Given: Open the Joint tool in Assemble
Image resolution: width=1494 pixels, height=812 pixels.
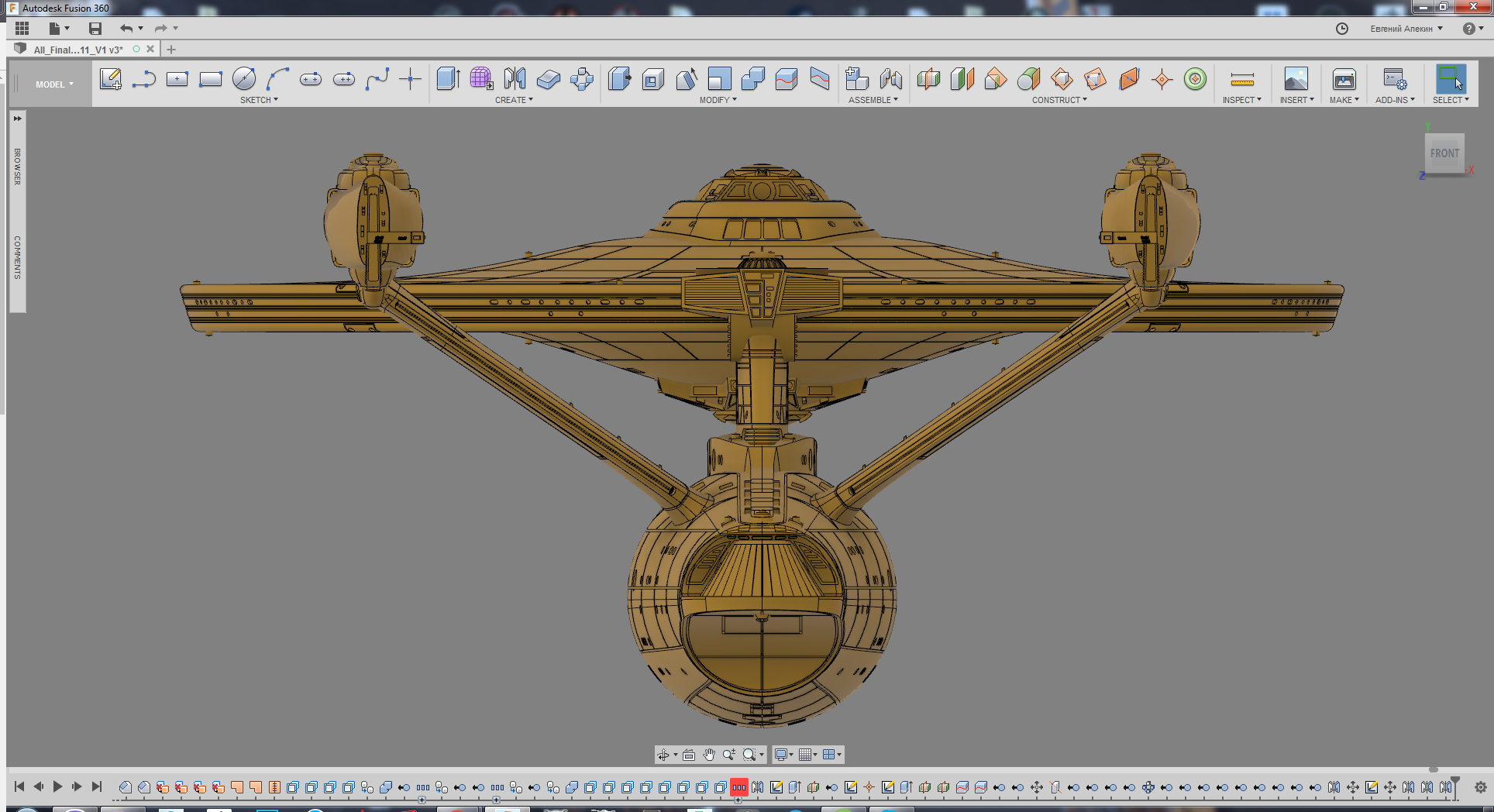Looking at the screenshot, I should click(891, 78).
